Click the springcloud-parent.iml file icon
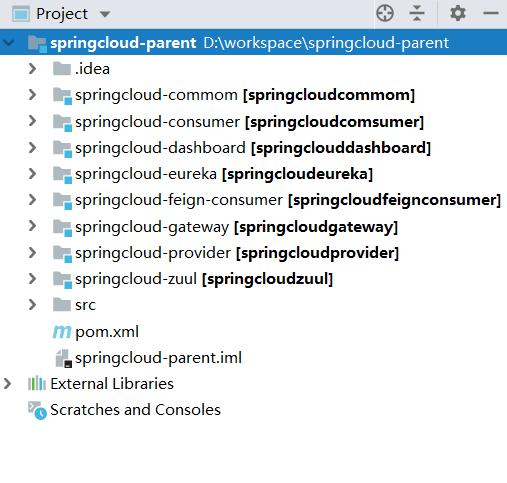The image size is (507, 483). (x=63, y=358)
